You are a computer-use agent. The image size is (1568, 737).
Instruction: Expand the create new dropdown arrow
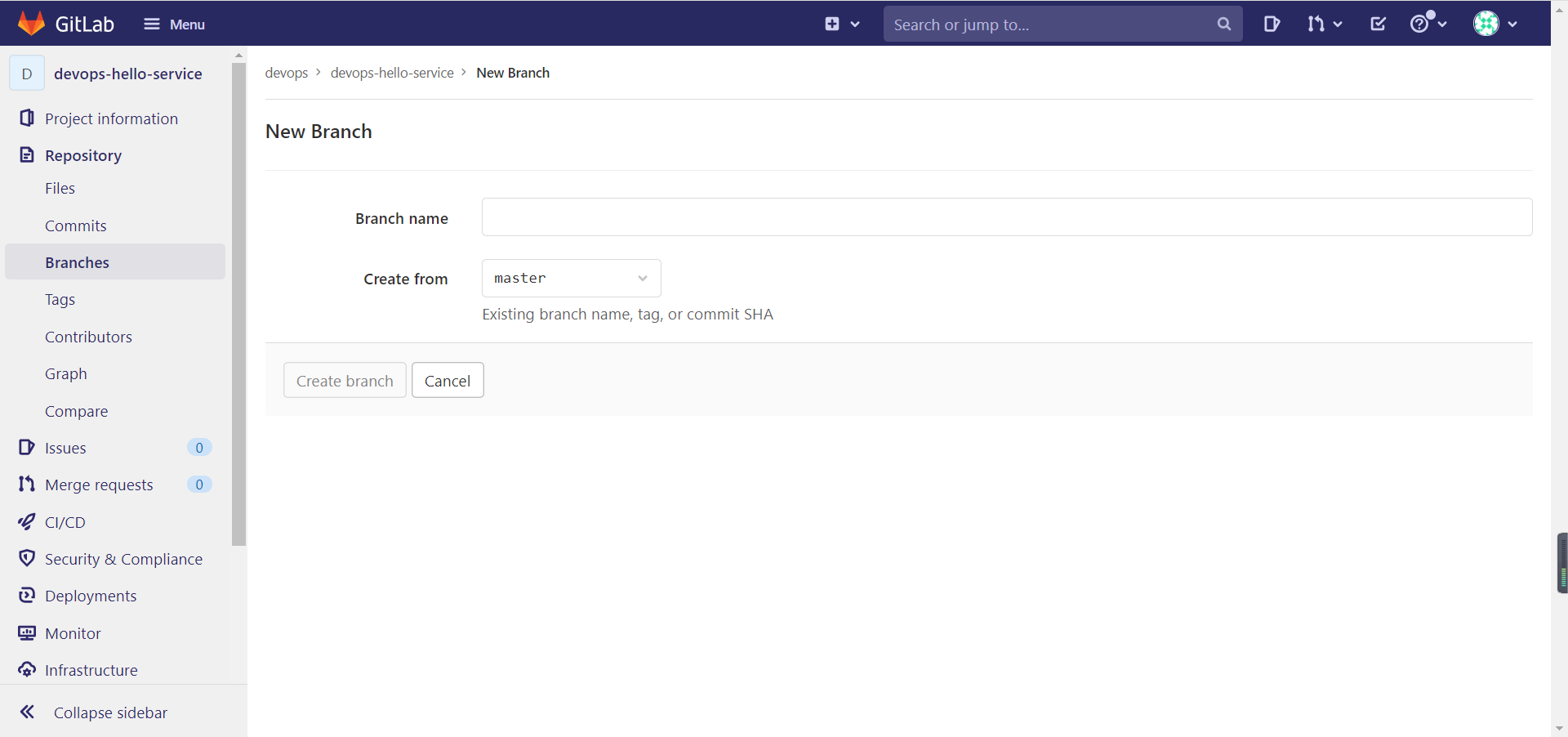click(x=855, y=25)
